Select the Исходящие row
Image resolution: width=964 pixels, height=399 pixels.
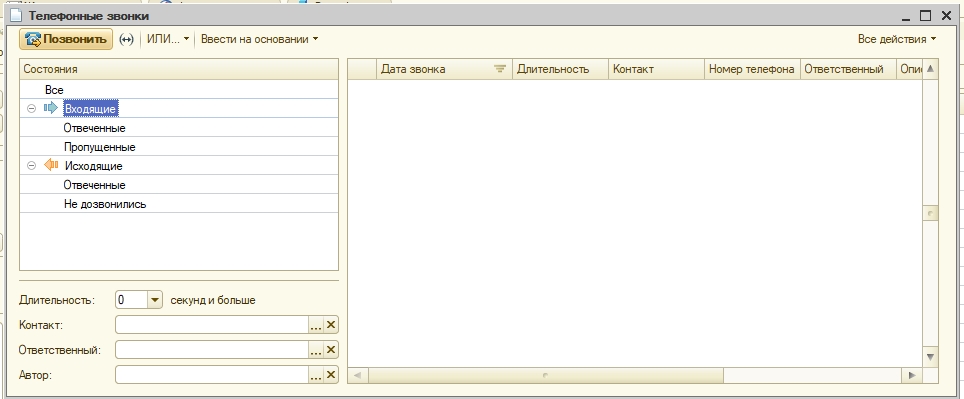[179, 166]
